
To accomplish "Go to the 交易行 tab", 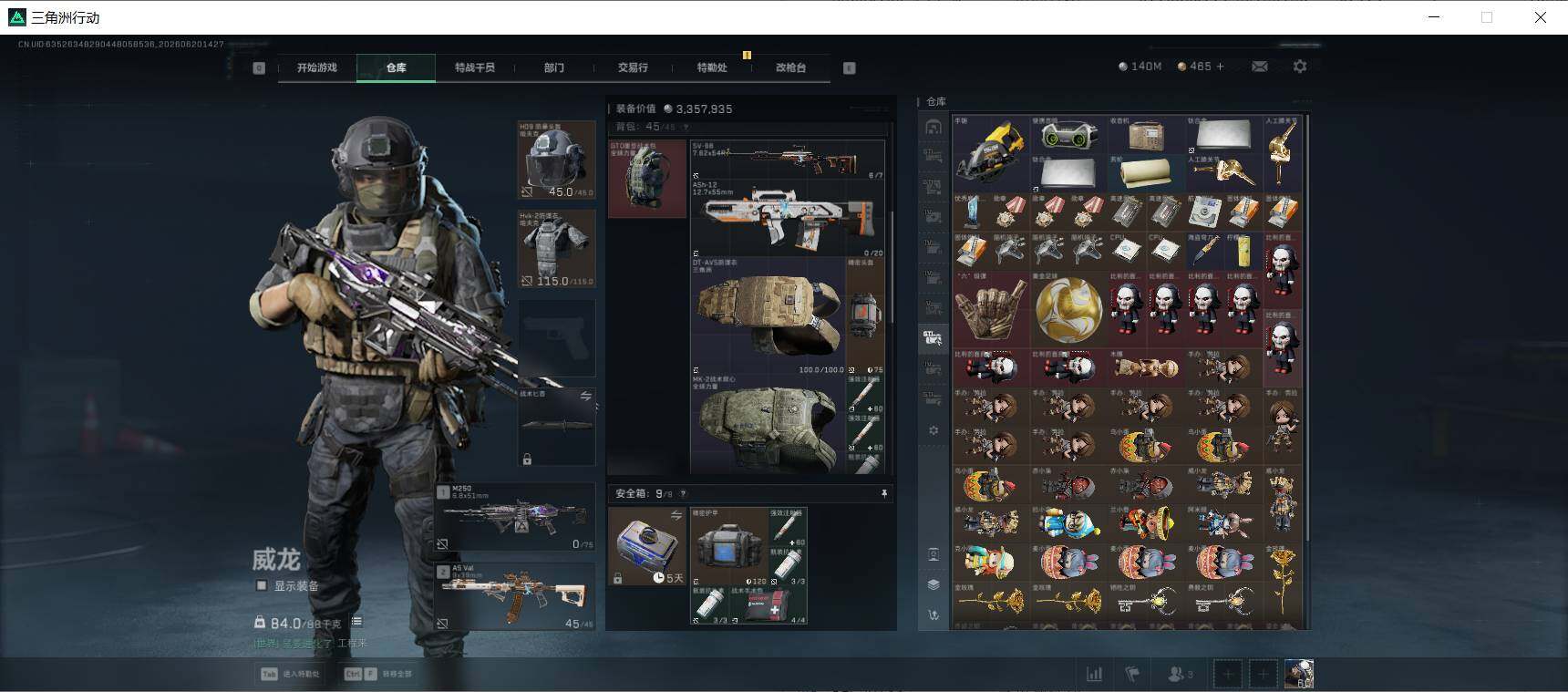I will (x=633, y=67).
